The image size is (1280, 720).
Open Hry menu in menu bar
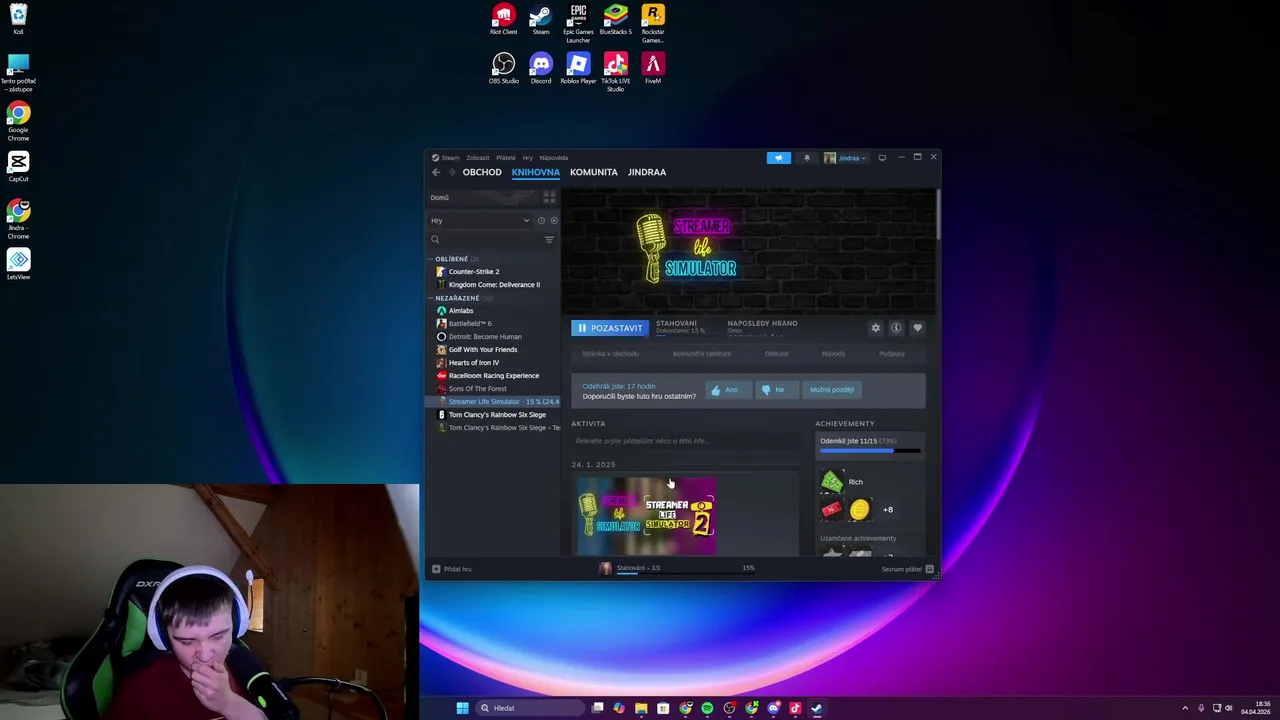pos(528,158)
